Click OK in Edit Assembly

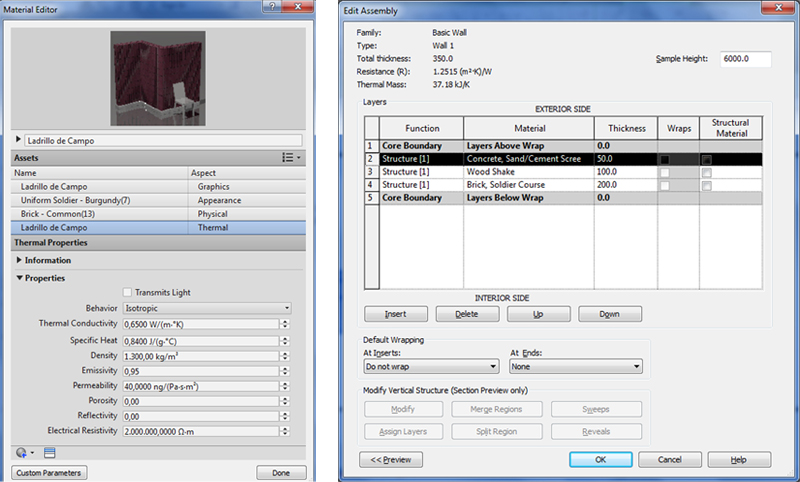(601, 460)
